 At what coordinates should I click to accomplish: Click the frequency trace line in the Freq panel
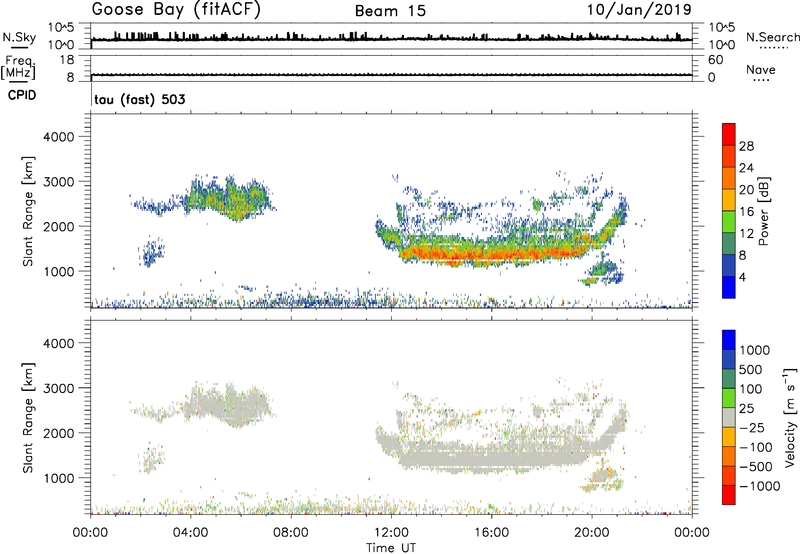391,75
